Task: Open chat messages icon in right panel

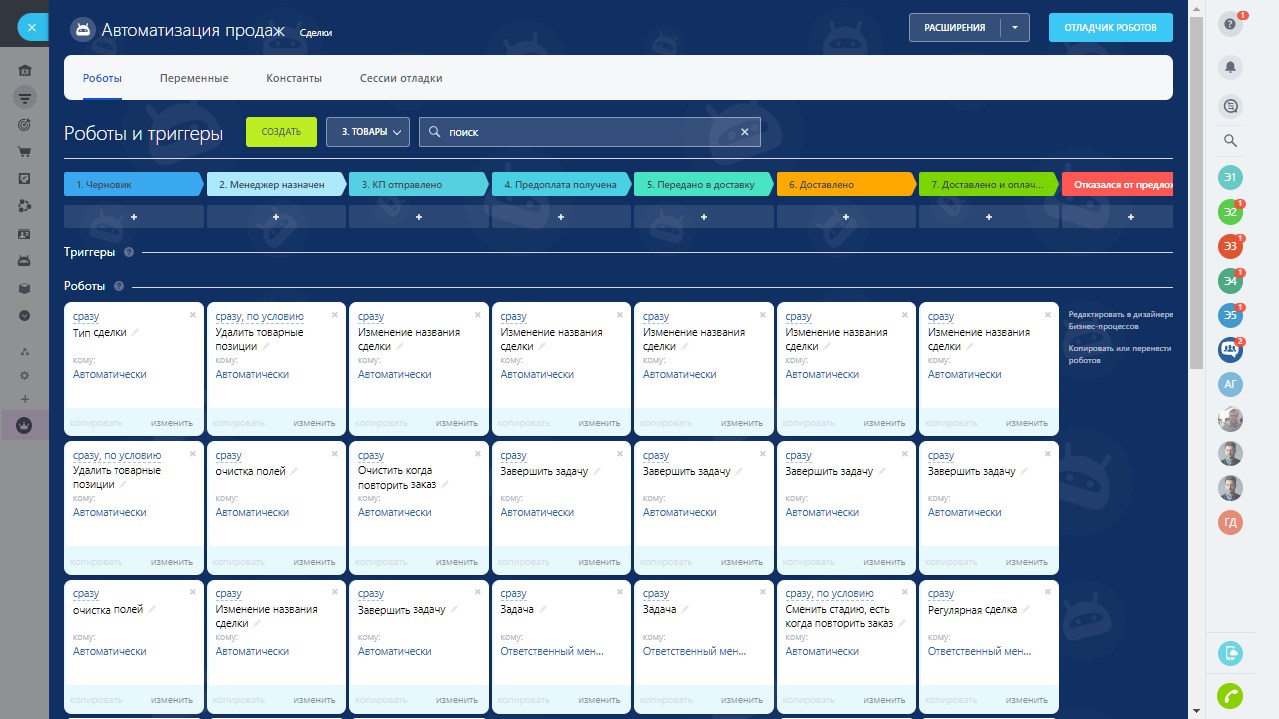Action: point(1231,105)
